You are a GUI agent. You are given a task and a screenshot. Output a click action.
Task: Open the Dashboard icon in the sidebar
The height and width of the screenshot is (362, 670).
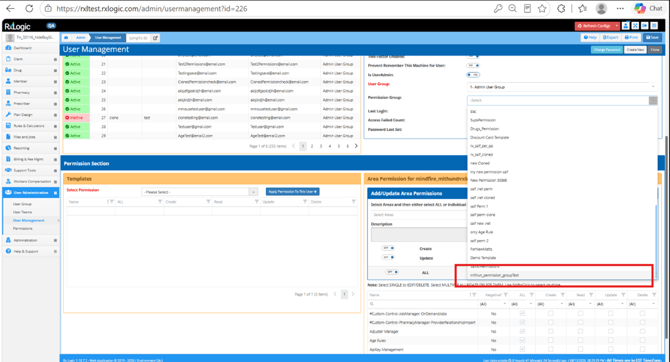pyautogui.click(x=8, y=48)
